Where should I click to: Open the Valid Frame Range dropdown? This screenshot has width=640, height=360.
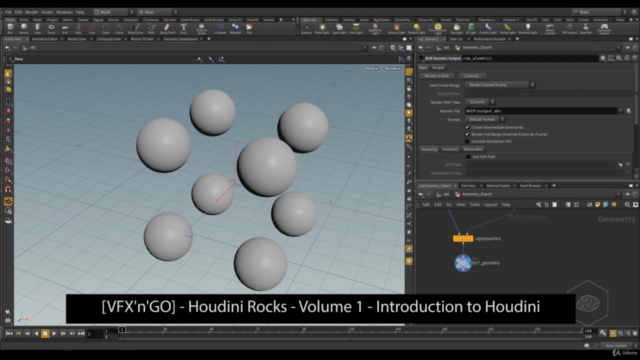(500, 85)
